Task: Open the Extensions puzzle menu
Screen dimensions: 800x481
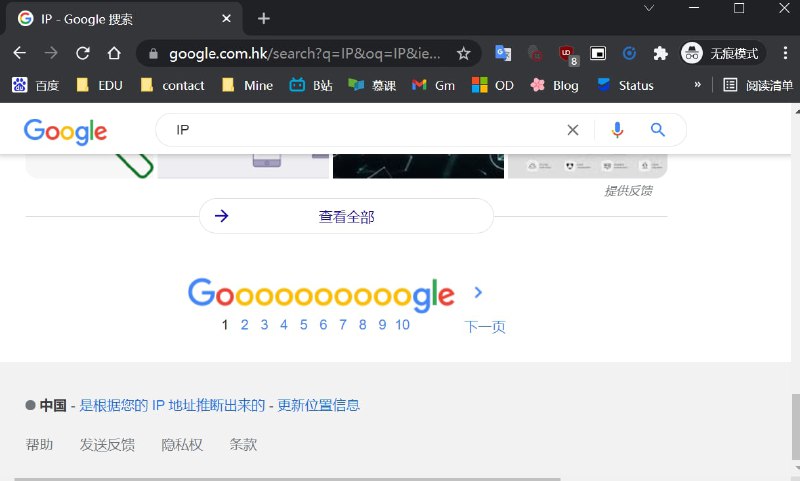Action: point(660,53)
